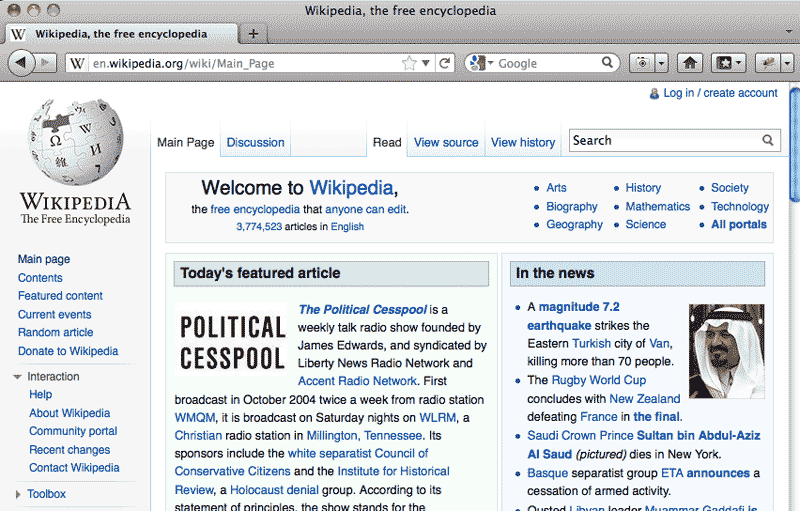Click the magnitude 7.2 earthquake link
The width and height of the screenshot is (800, 511).
(573, 316)
